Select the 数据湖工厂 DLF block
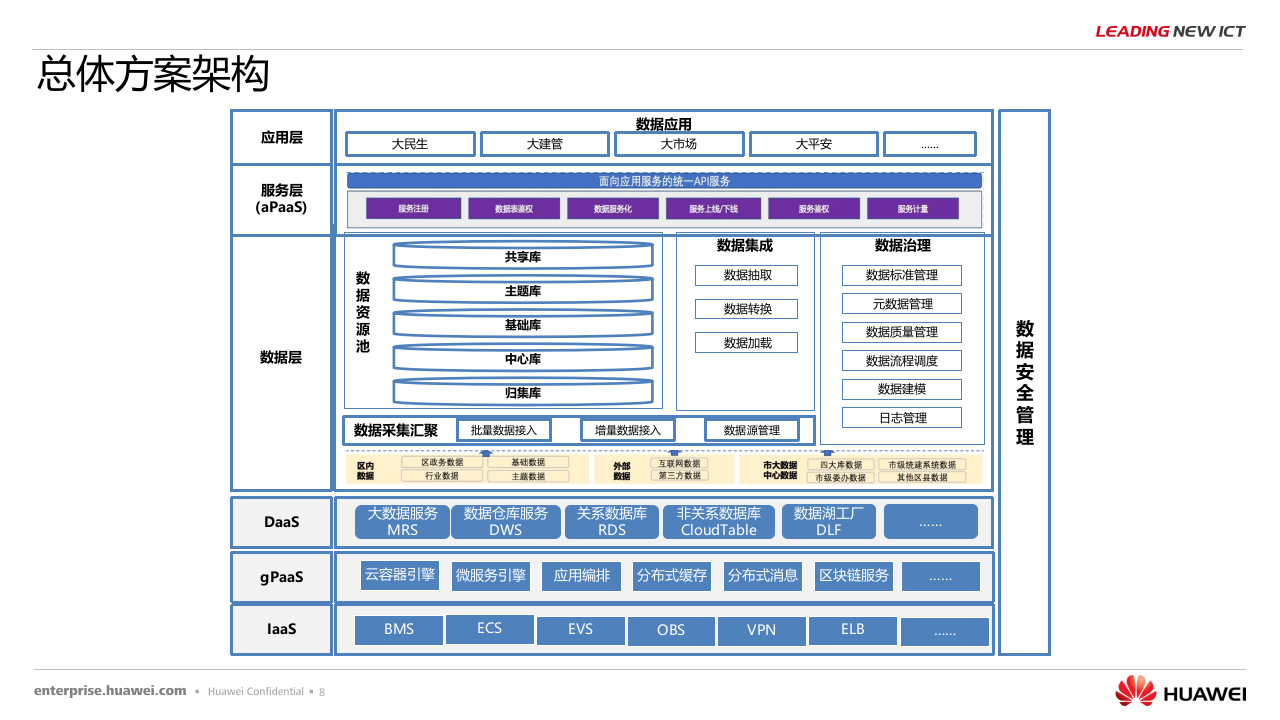The width and height of the screenshot is (1280, 720). point(828,521)
